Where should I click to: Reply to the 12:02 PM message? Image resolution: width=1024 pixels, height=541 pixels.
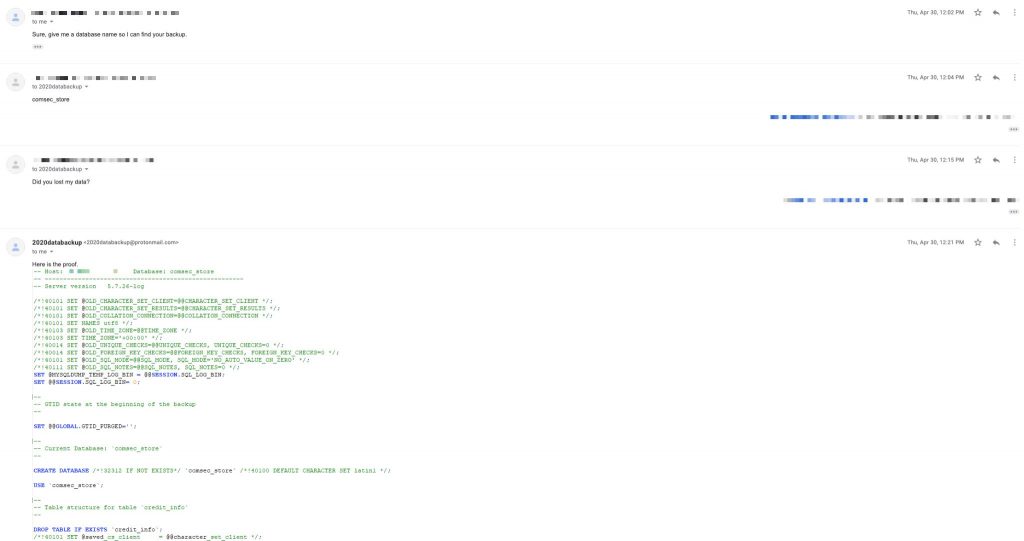click(x=996, y=12)
